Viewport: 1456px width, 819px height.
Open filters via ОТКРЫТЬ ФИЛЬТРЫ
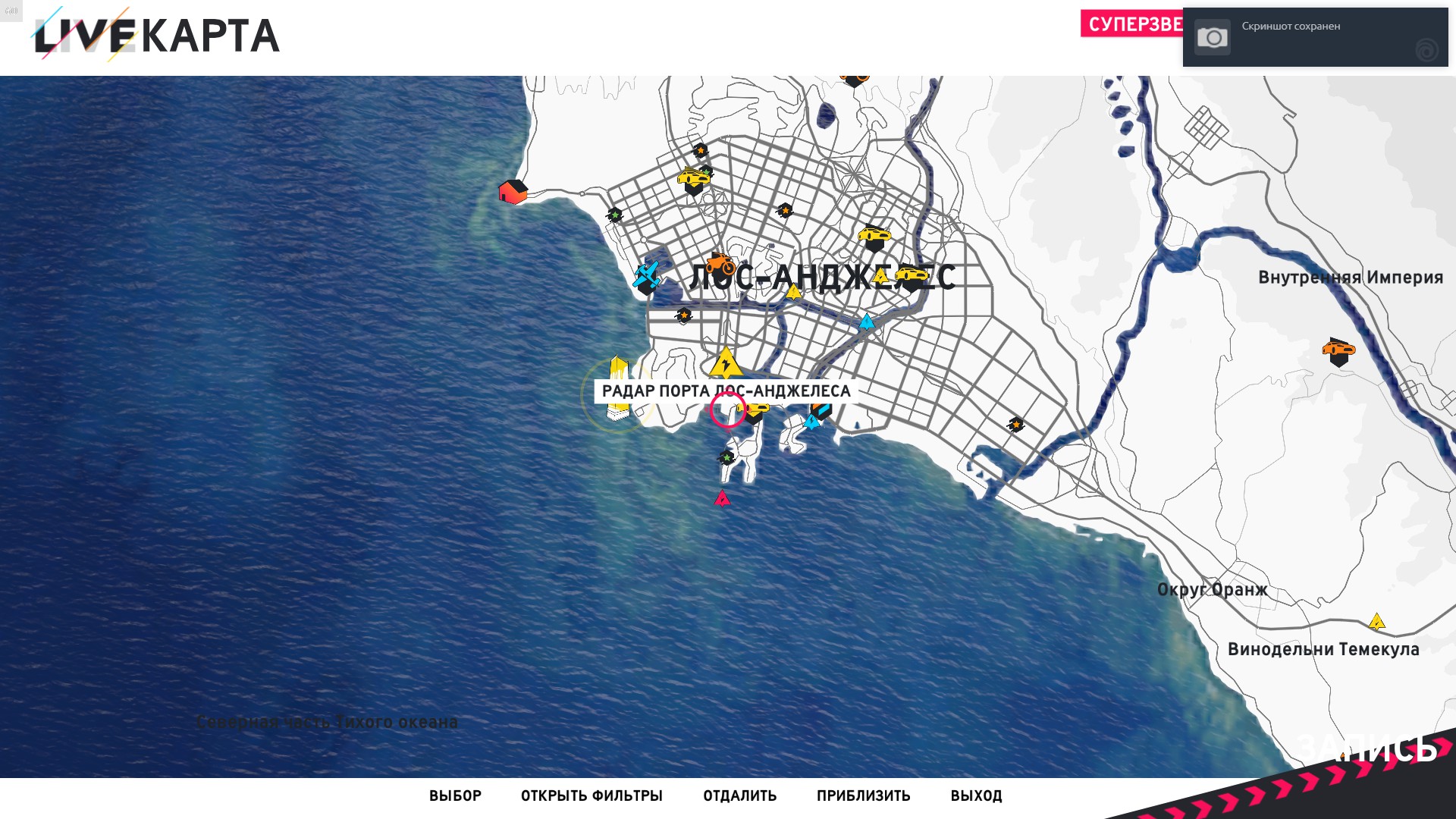tap(591, 796)
